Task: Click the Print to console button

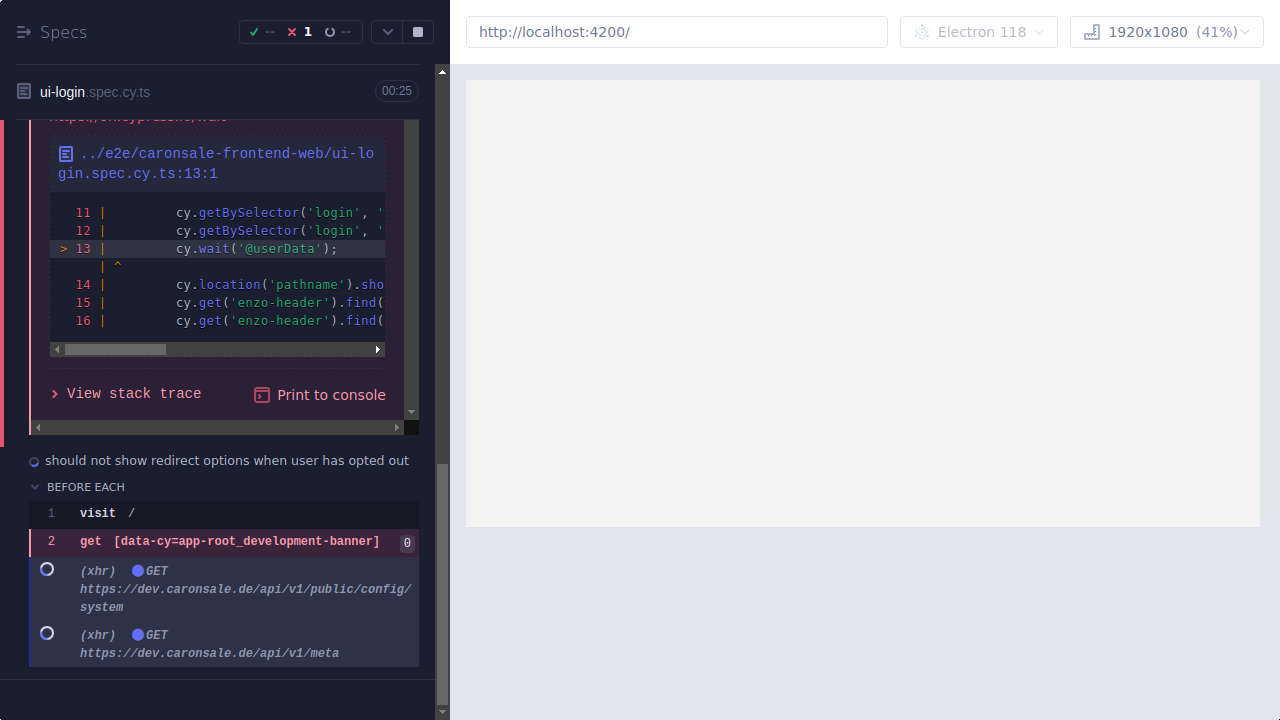Action: (319, 394)
